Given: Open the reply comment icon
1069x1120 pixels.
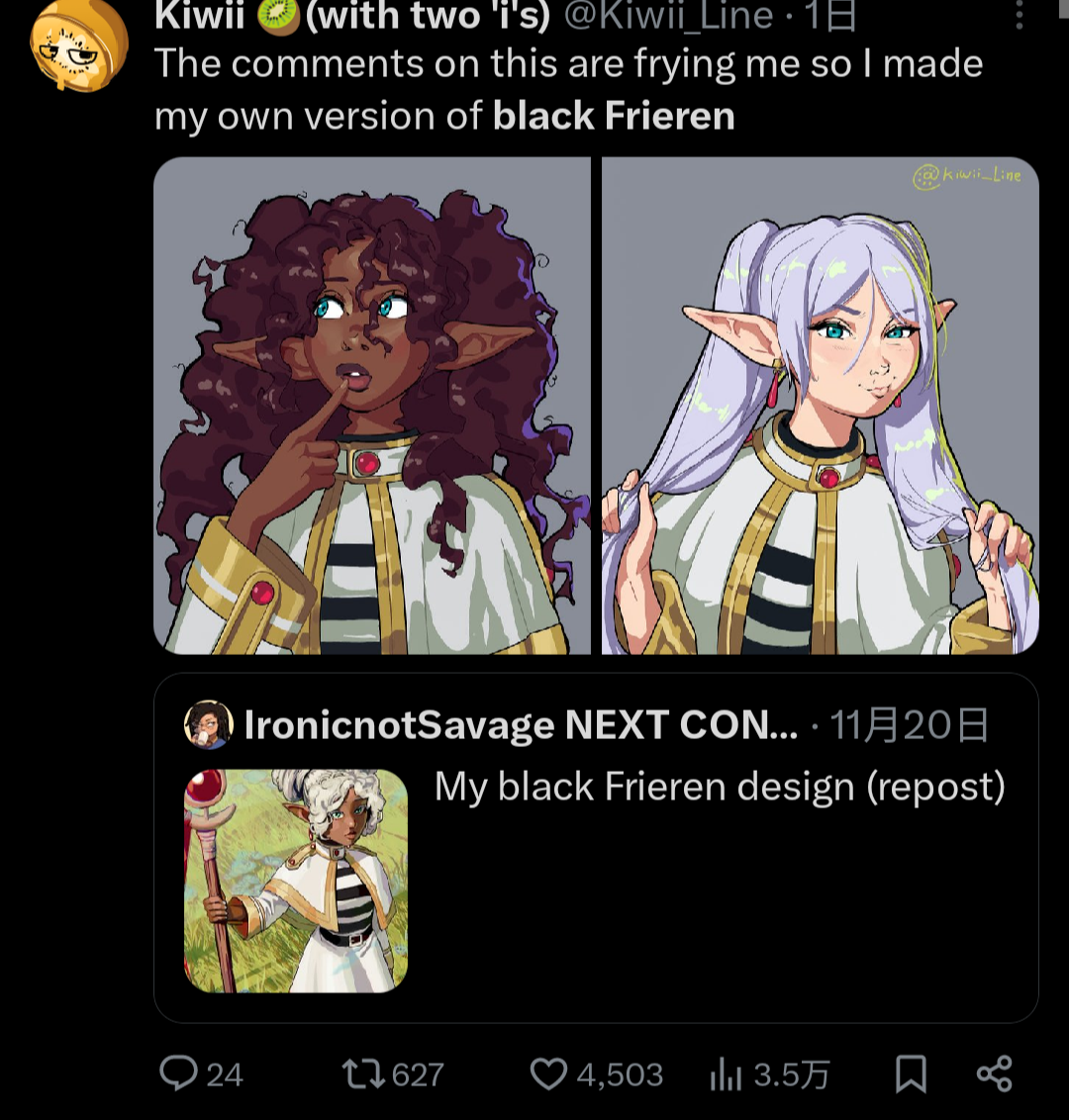Looking at the screenshot, I should coord(179,1073).
